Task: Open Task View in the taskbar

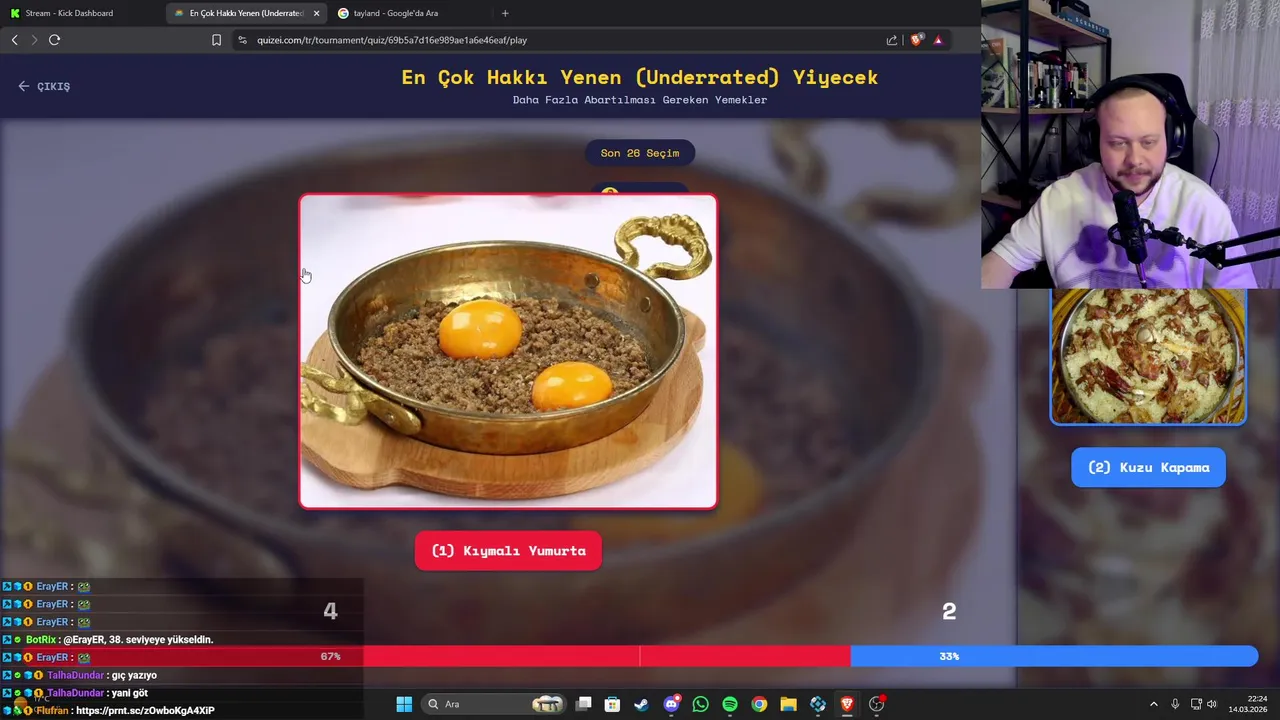Action: pyautogui.click(x=584, y=704)
